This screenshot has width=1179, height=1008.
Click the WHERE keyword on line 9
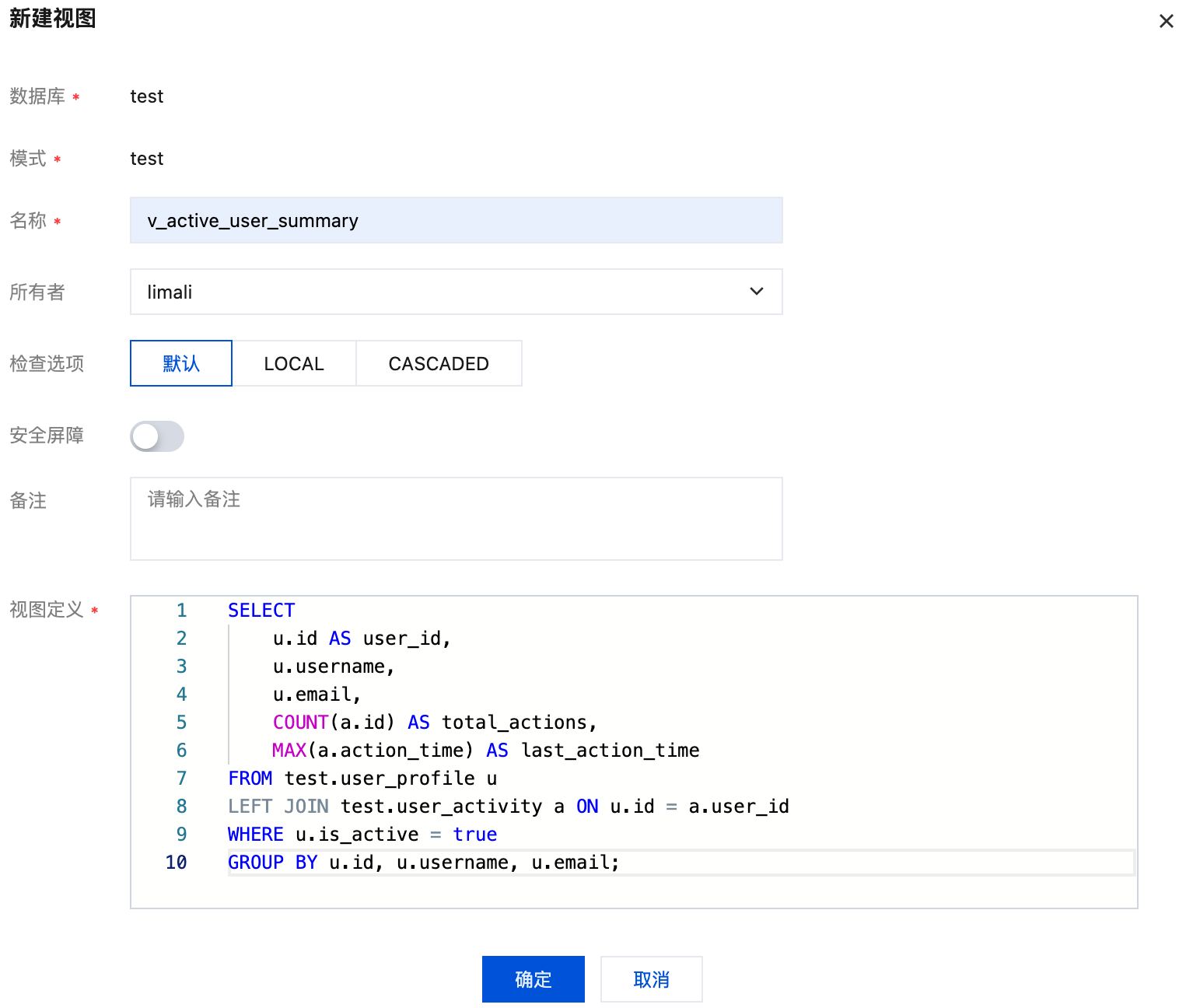(255, 835)
